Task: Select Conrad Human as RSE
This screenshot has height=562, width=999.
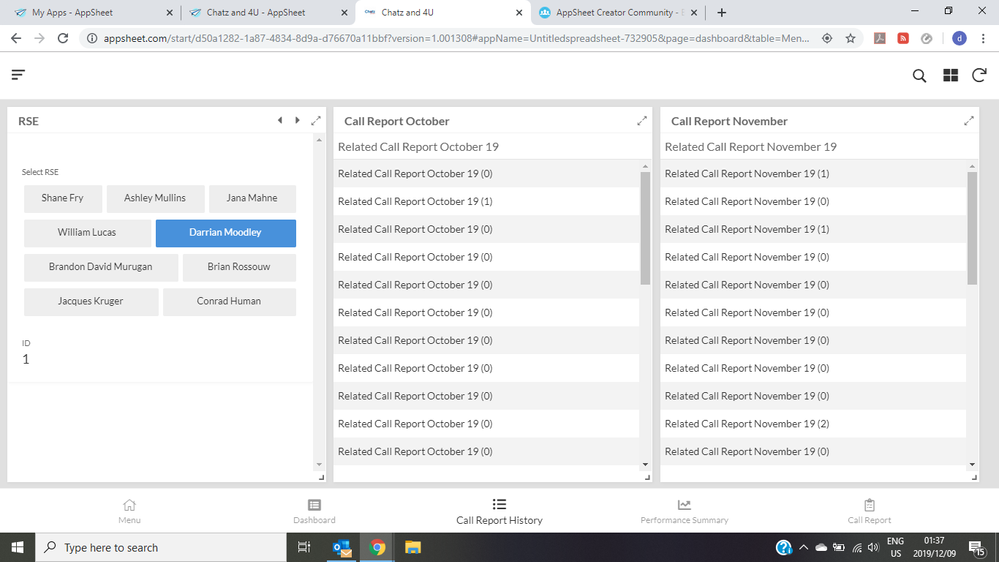Action: pos(229,301)
